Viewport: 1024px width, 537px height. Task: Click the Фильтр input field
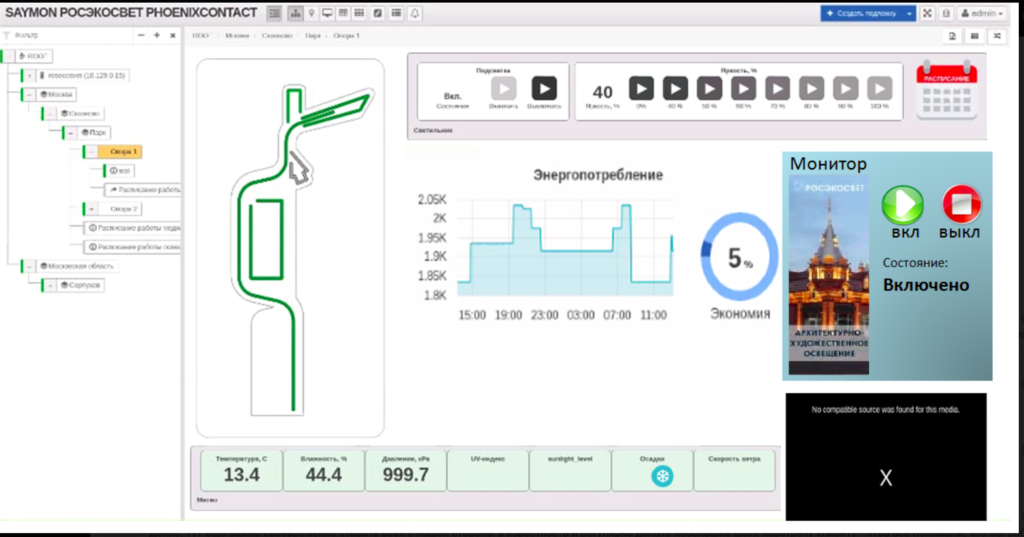tap(70, 35)
